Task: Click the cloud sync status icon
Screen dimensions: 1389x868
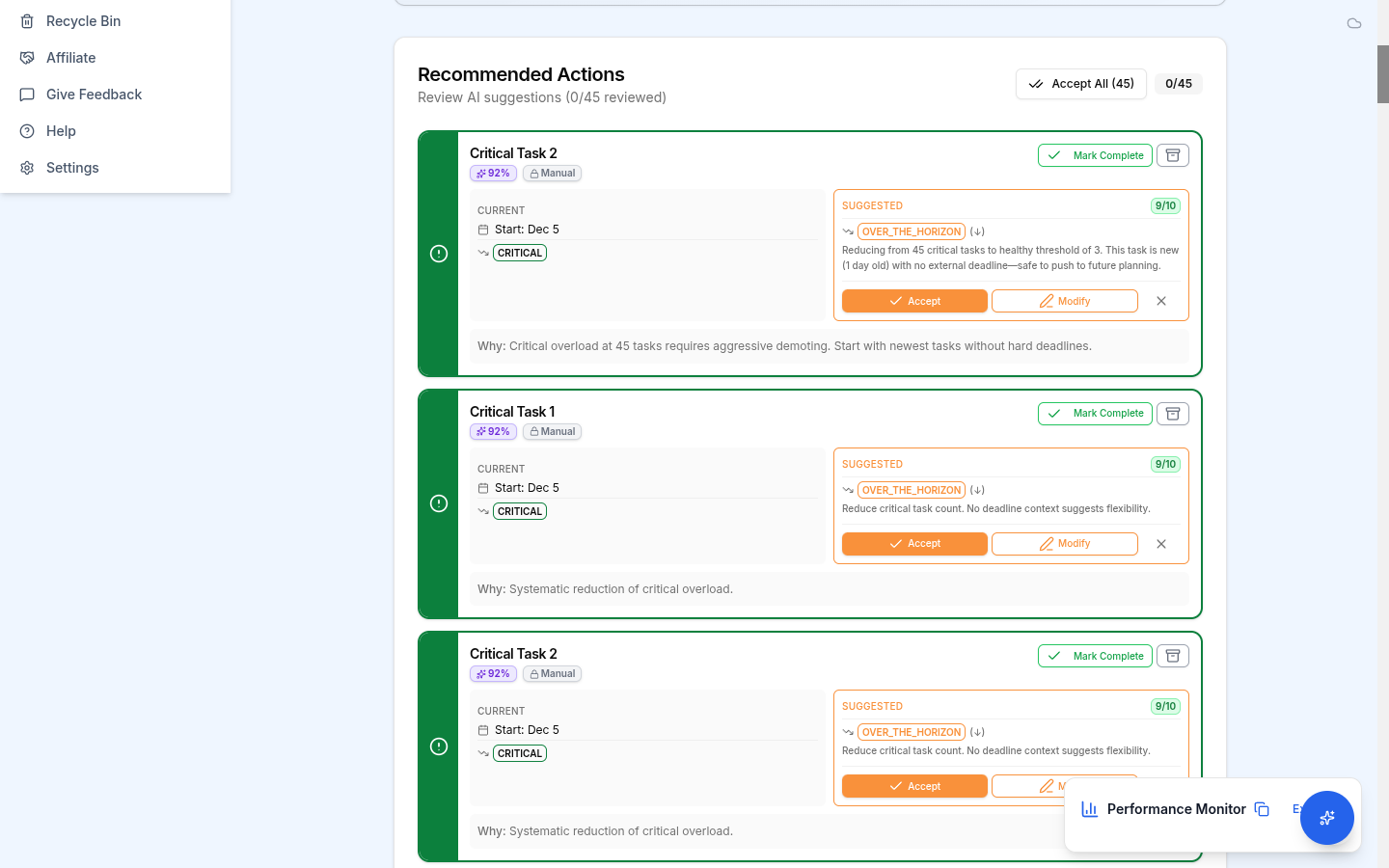Action: 1354,23
